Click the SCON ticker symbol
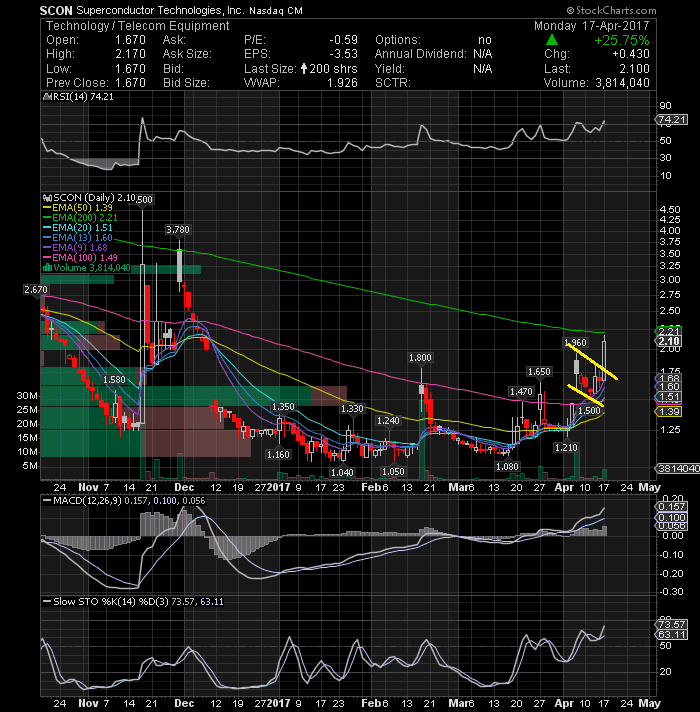700x712 pixels. pyautogui.click(x=55, y=10)
